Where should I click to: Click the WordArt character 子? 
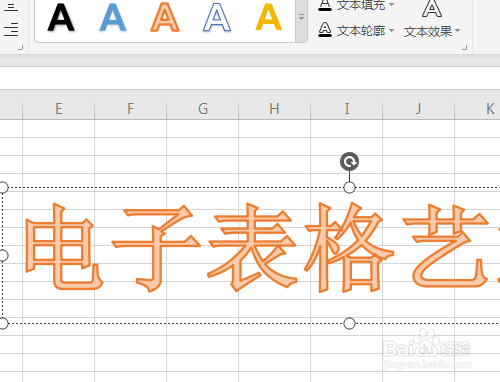pyautogui.click(x=156, y=248)
